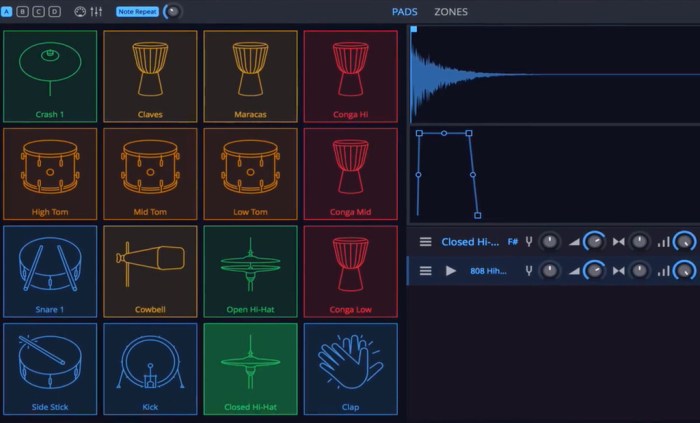700x423 pixels.
Task: Switch to pad bank B
Action: [x=23, y=12]
